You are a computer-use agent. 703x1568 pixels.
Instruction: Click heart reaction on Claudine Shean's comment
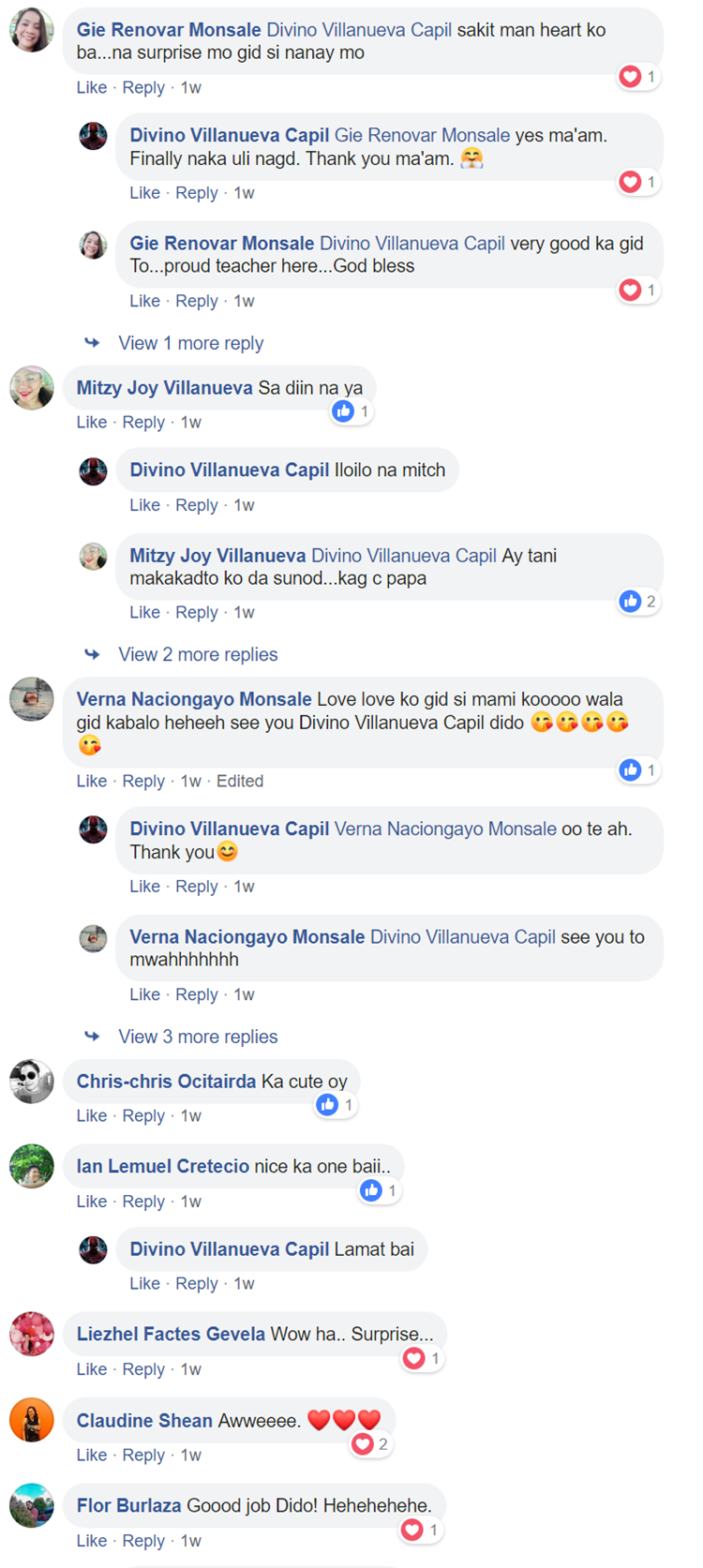pos(370,1444)
